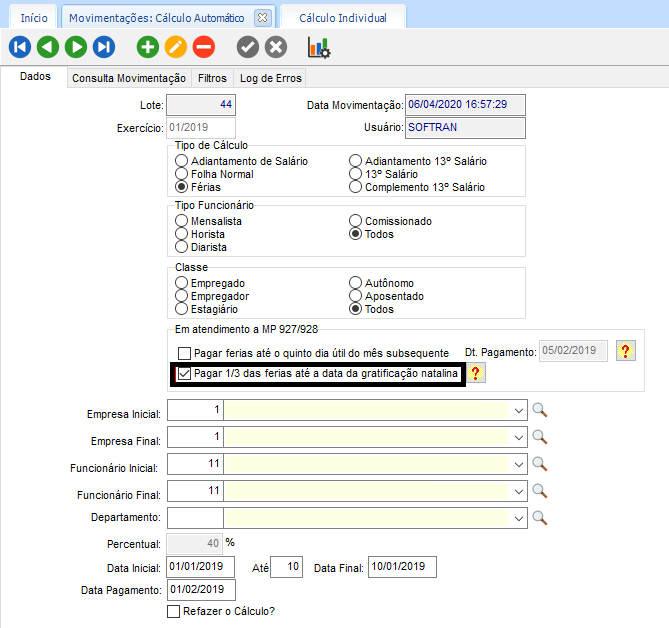Search Departamento with magnifier
The image size is (669, 628).
tap(540, 518)
